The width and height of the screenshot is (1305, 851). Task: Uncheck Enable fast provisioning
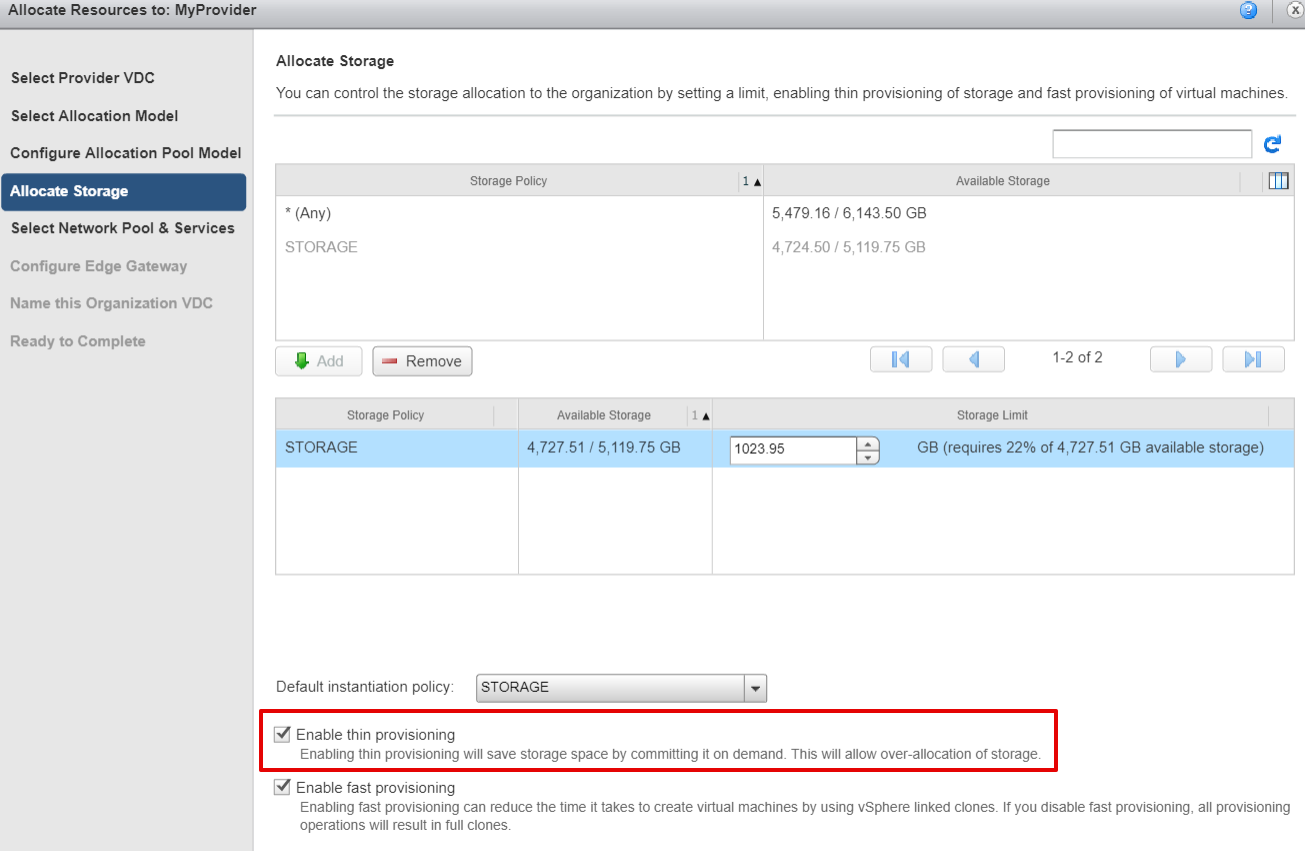pos(283,788)
